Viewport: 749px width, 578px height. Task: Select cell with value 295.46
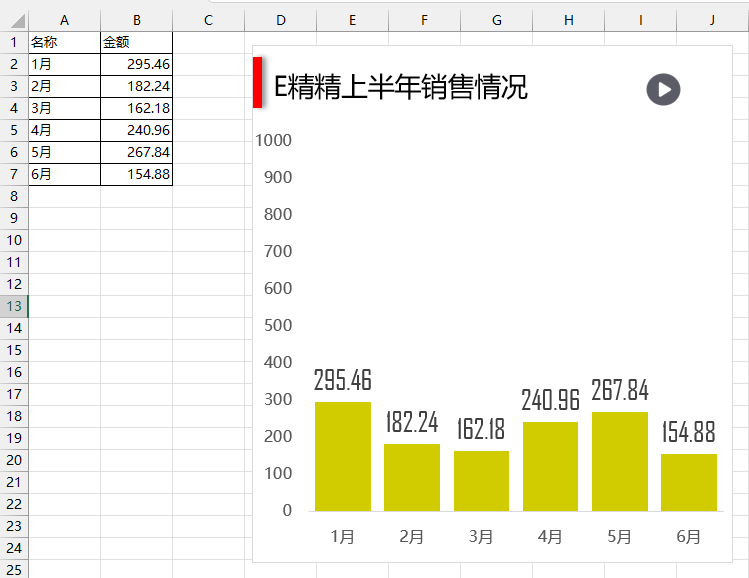coord(136,64)
